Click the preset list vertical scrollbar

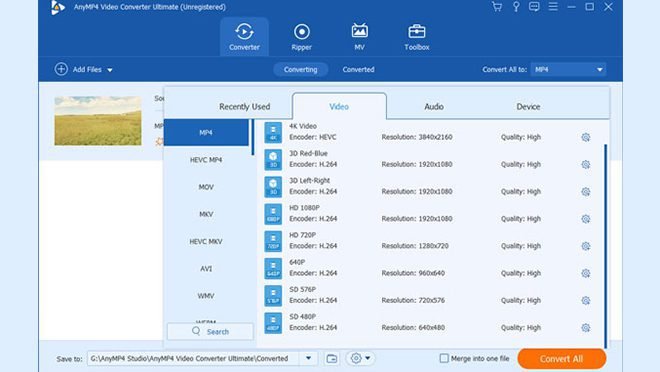(x=606, y=246)
